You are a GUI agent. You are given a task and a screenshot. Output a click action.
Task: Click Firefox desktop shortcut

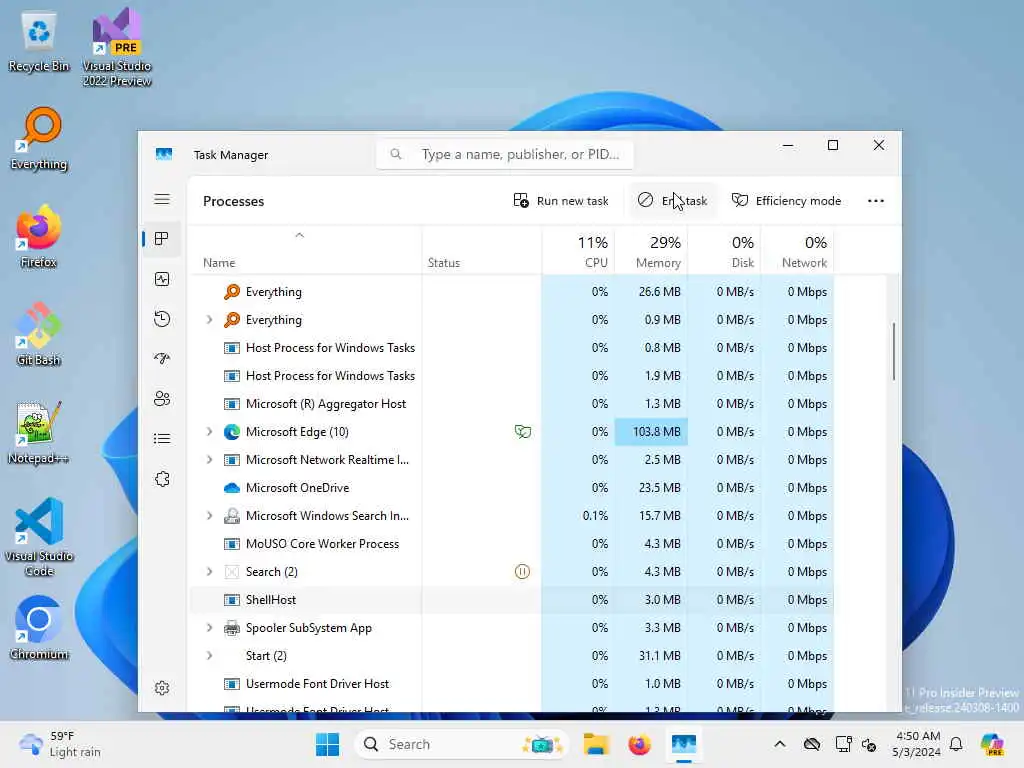39,237
